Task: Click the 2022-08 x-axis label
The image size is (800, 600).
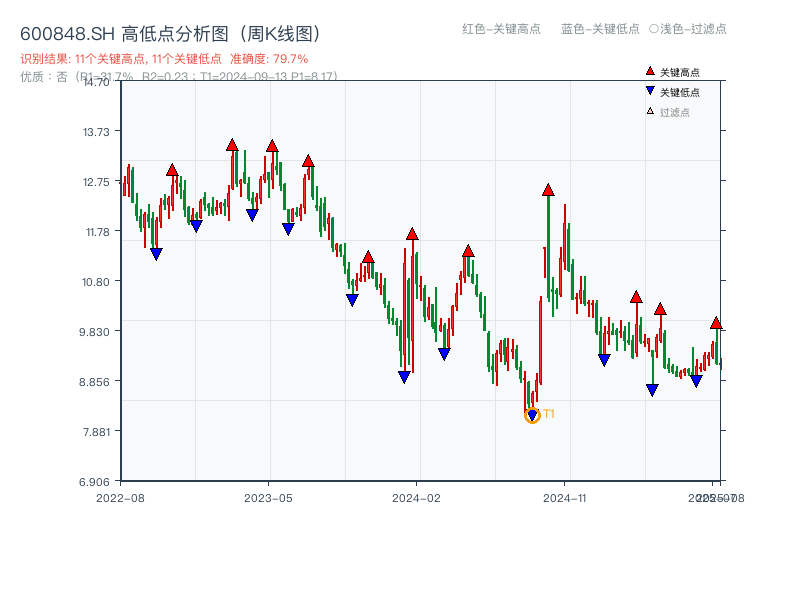Action: point(120,498)
